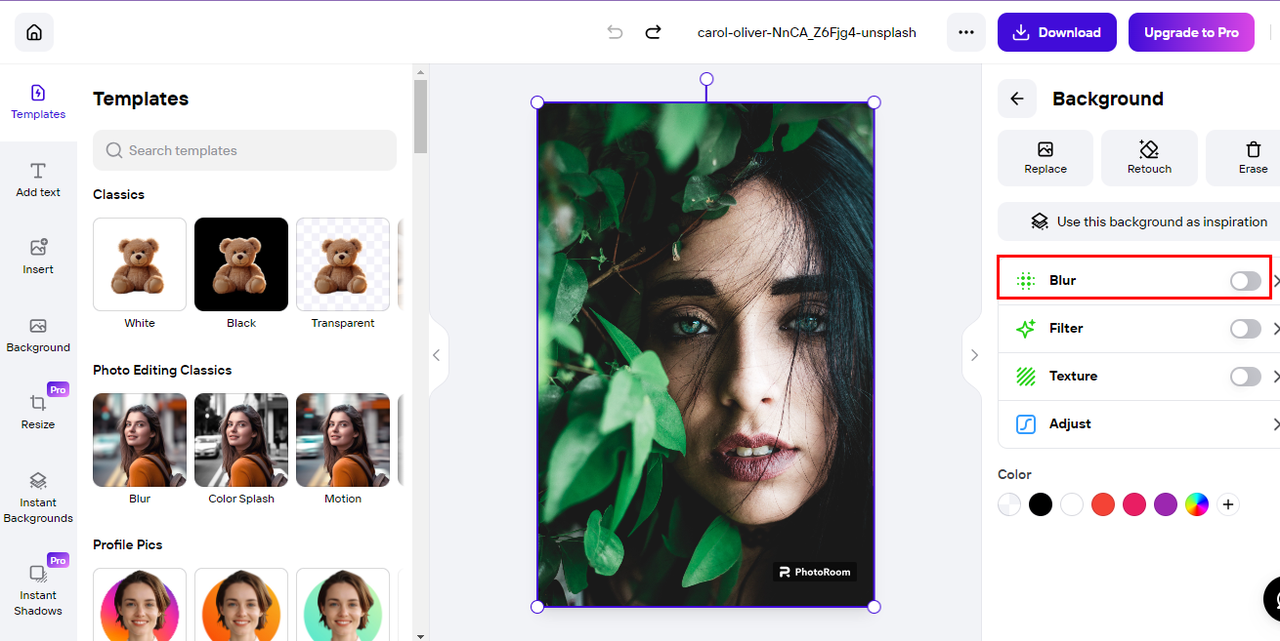This screenshot has width=1280, height=641.
Task: Add a custom color with plus
Action: (1228, 505)
